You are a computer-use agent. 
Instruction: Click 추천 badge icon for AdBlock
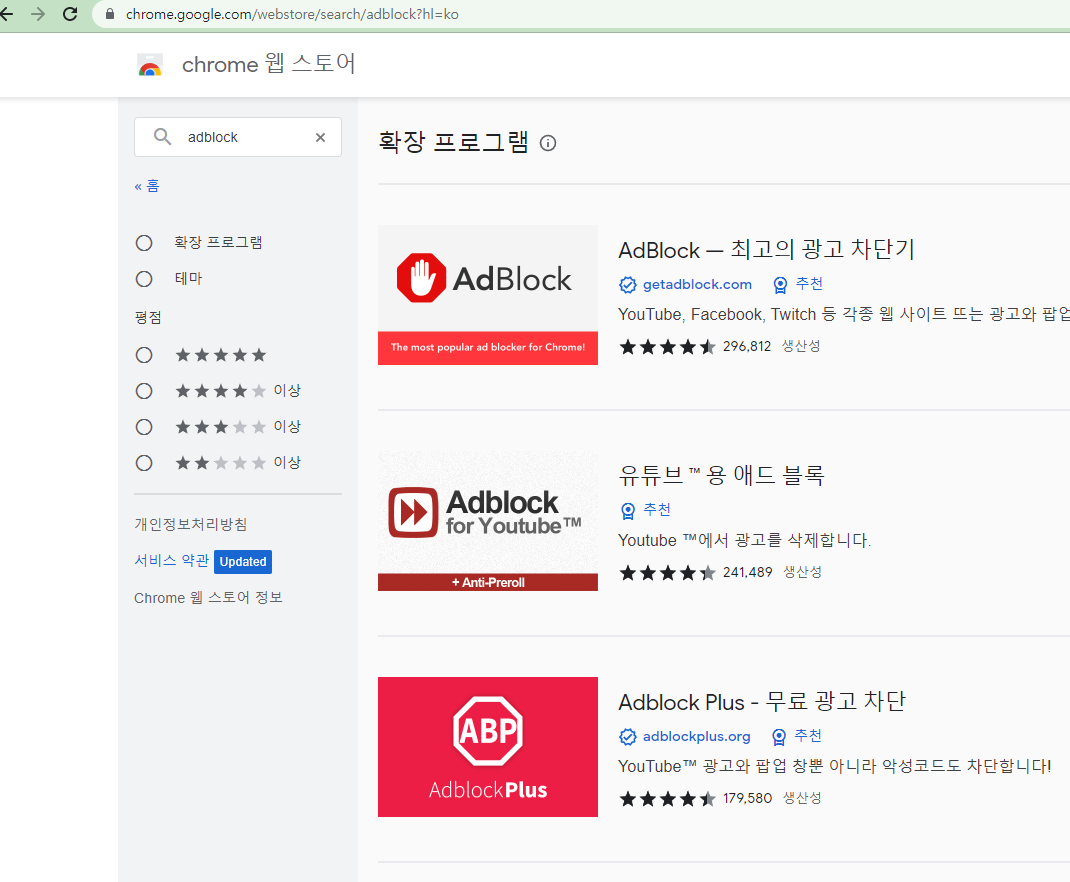tap(780, 285)
